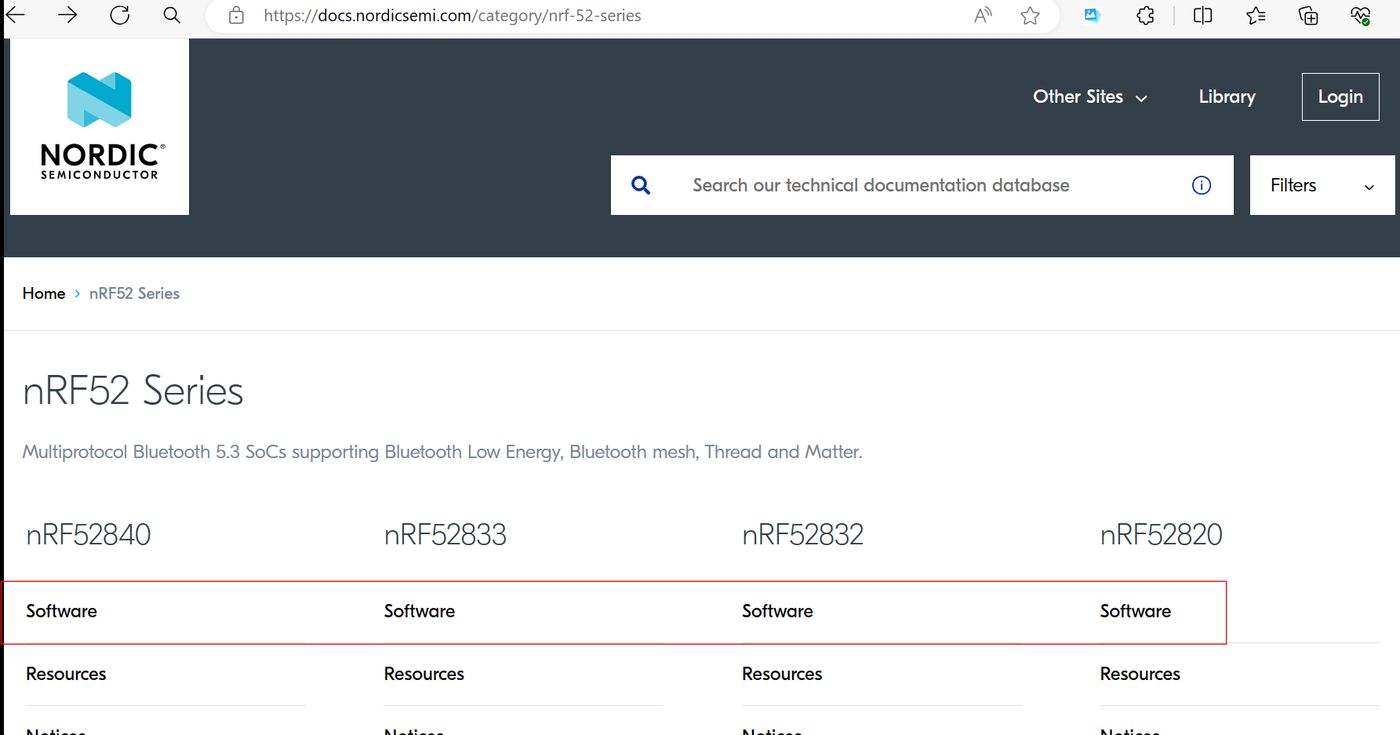Click the browser refresh icon
This screenshot has height=735, width=1400.
tap(120, 15)
